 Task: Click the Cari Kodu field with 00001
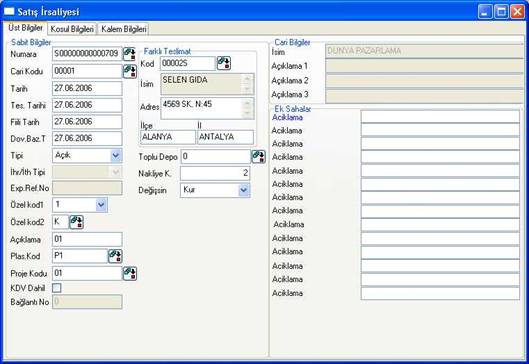point(87,71)
